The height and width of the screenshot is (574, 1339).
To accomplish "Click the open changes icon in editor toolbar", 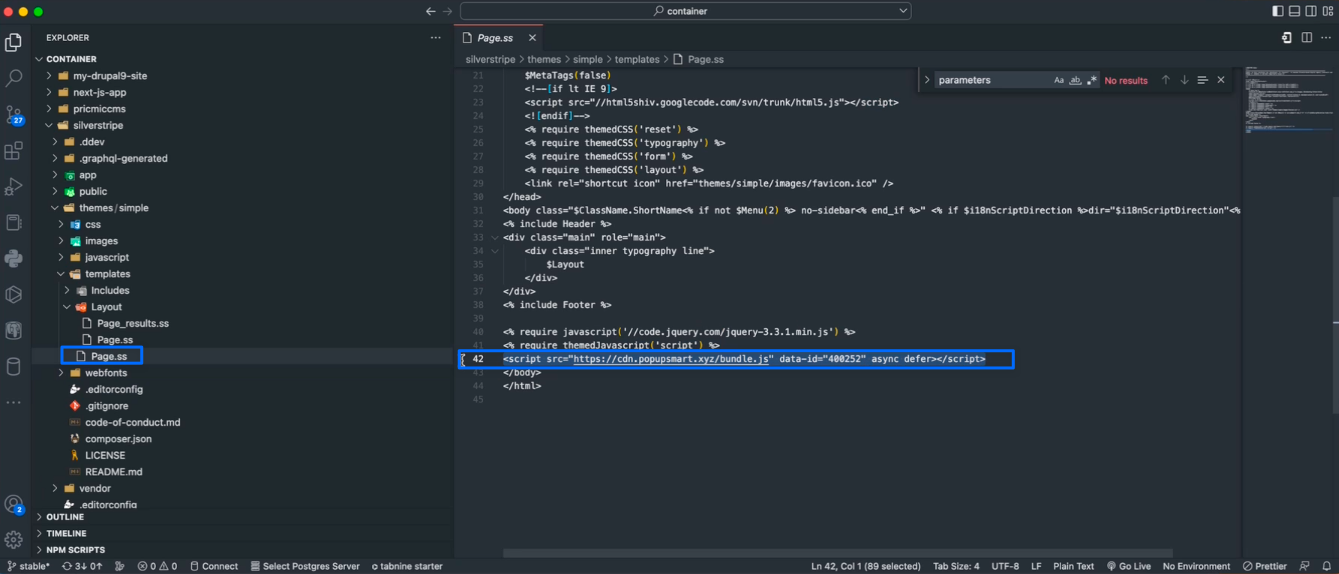I will tap(1287, 38).
